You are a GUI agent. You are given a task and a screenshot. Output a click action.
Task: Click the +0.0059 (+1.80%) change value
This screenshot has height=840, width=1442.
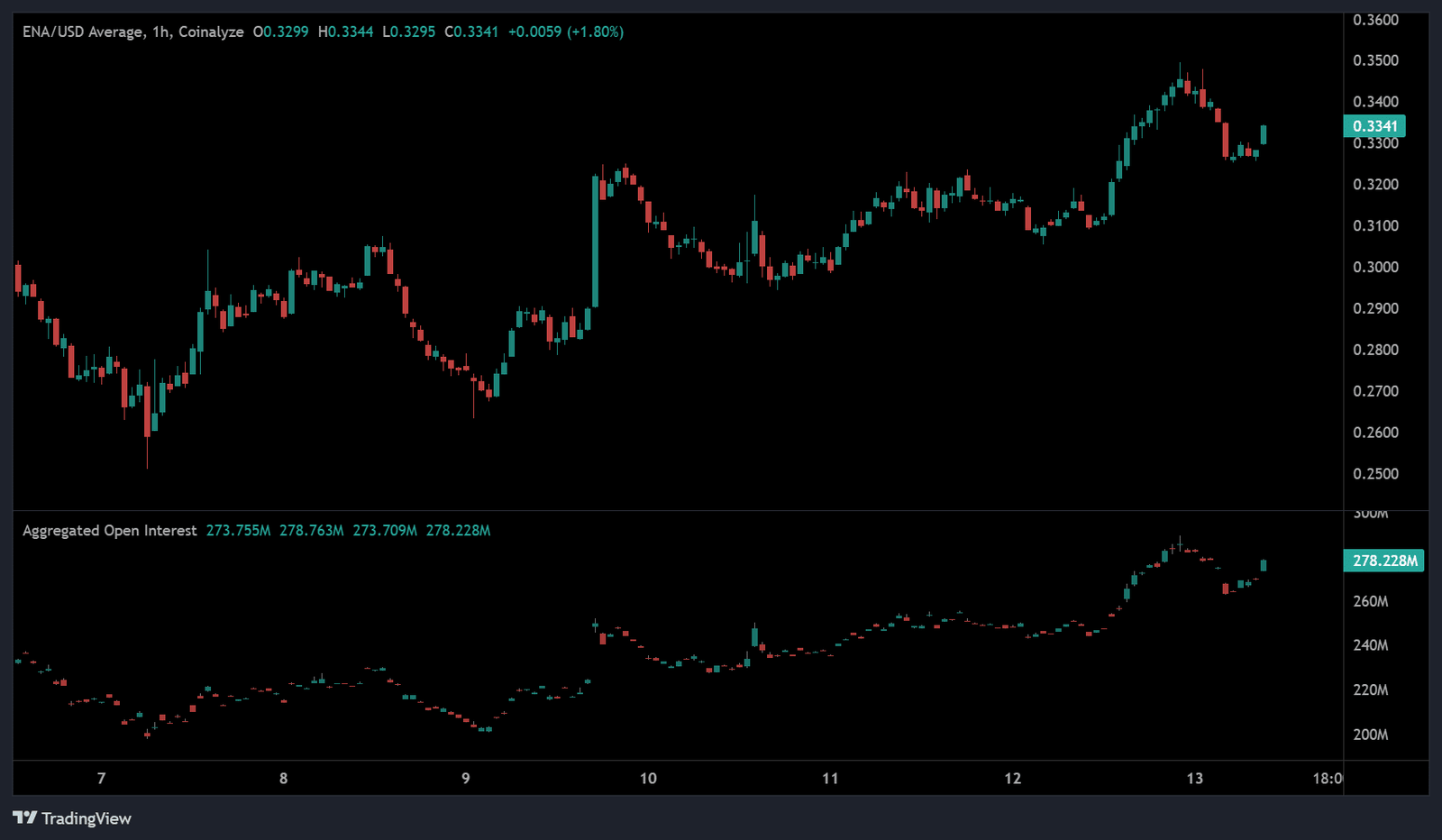pos(565,32)
